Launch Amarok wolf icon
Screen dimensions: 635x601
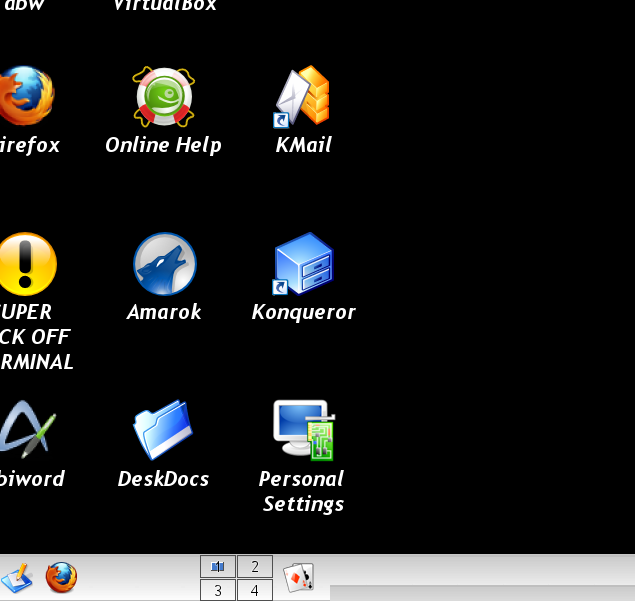165,264
